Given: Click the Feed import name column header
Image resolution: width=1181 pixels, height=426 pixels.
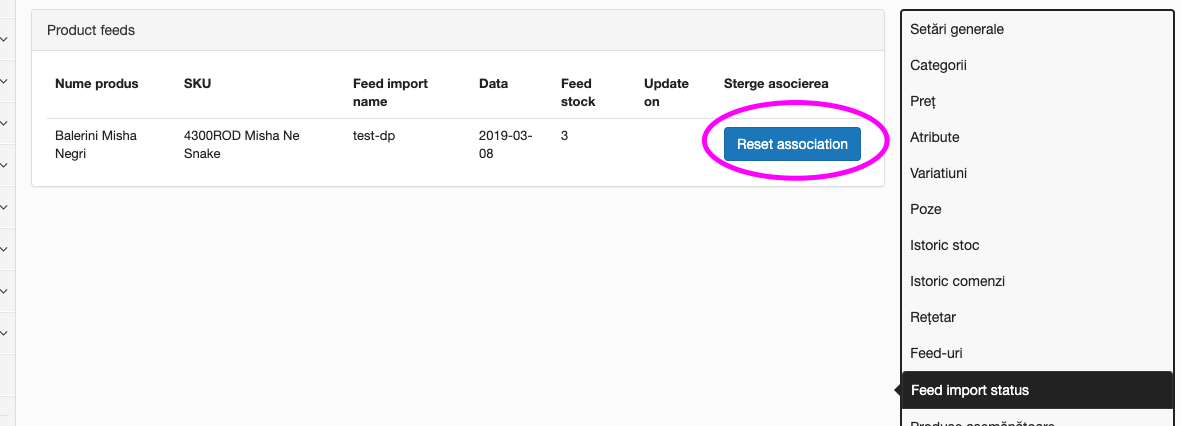Looking at the screenshot, I should [390, 93].
